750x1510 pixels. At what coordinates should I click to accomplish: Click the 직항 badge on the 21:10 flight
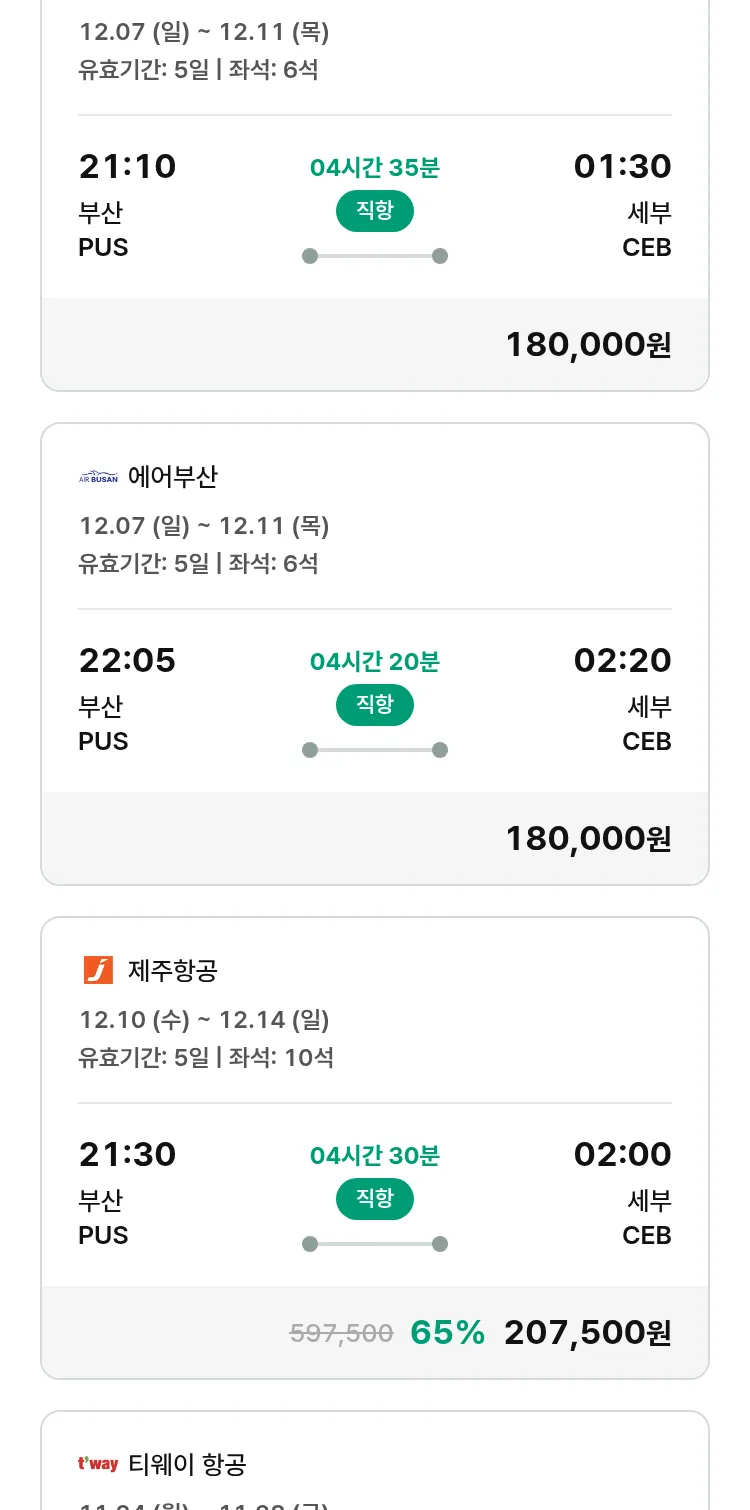(374, 211)
